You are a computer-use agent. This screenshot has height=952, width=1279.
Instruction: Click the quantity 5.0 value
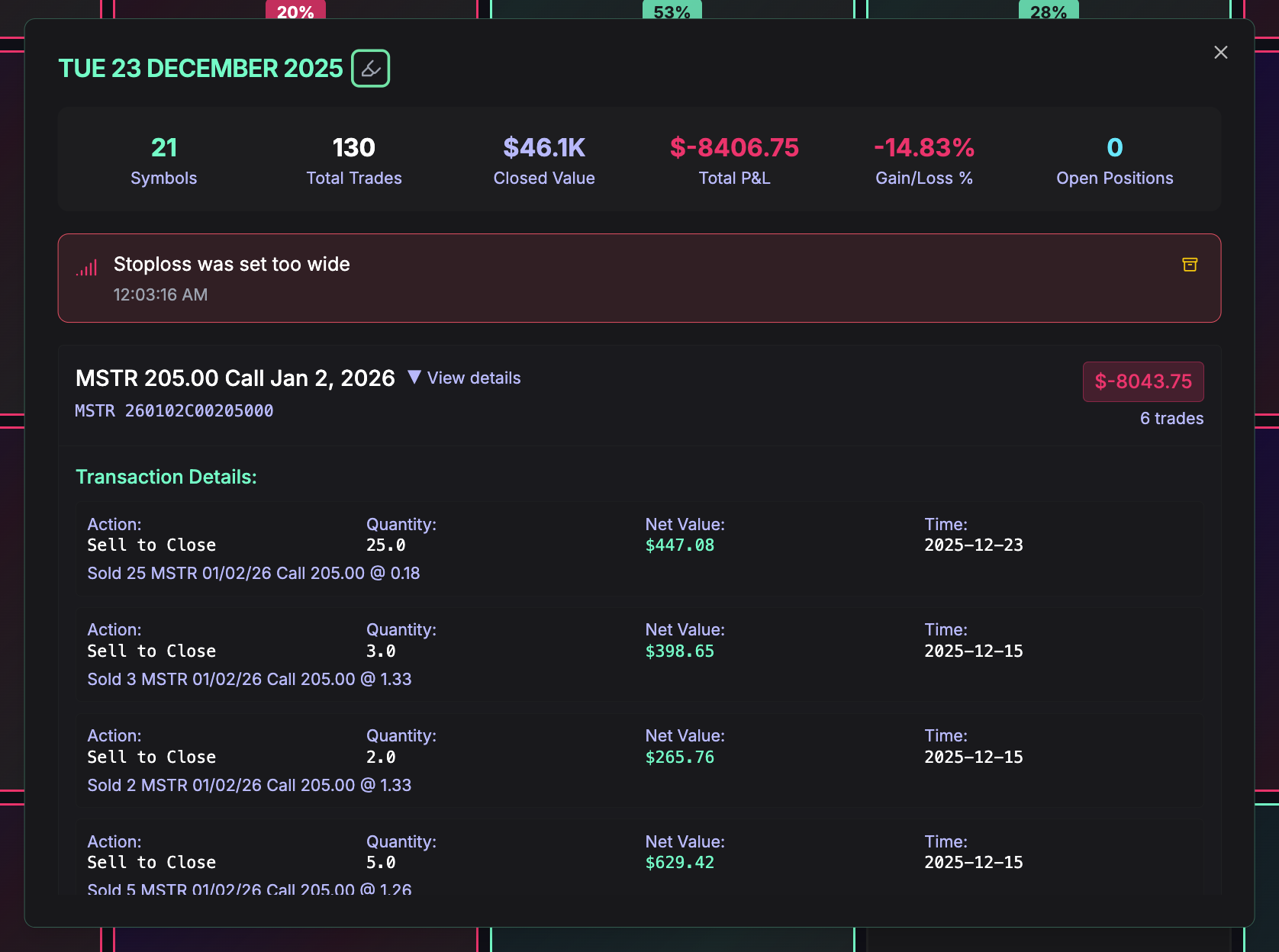381,862
